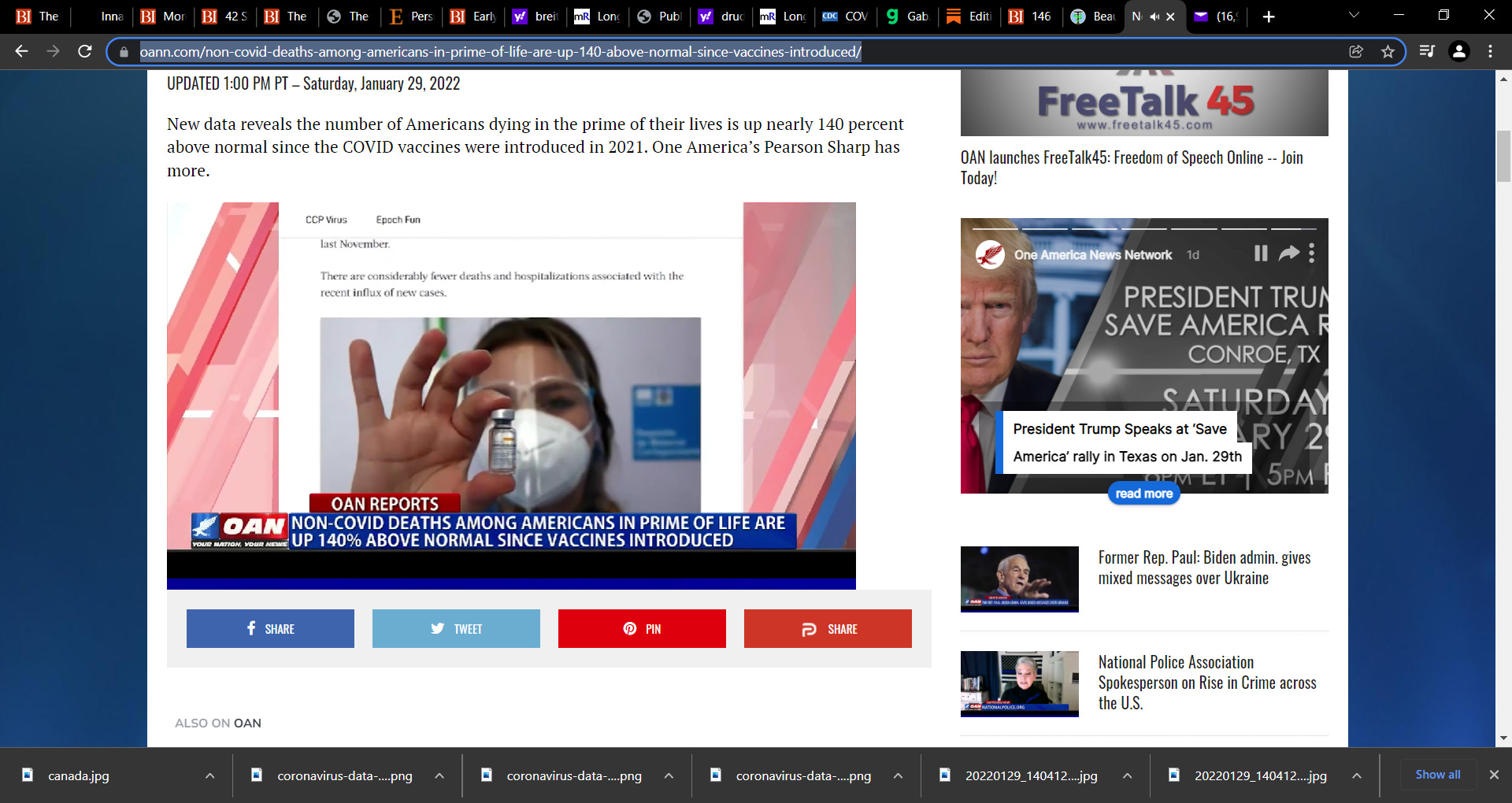1512x803 pixels.
Task: Click page scrollbar down arrow
Action: 1503,738
